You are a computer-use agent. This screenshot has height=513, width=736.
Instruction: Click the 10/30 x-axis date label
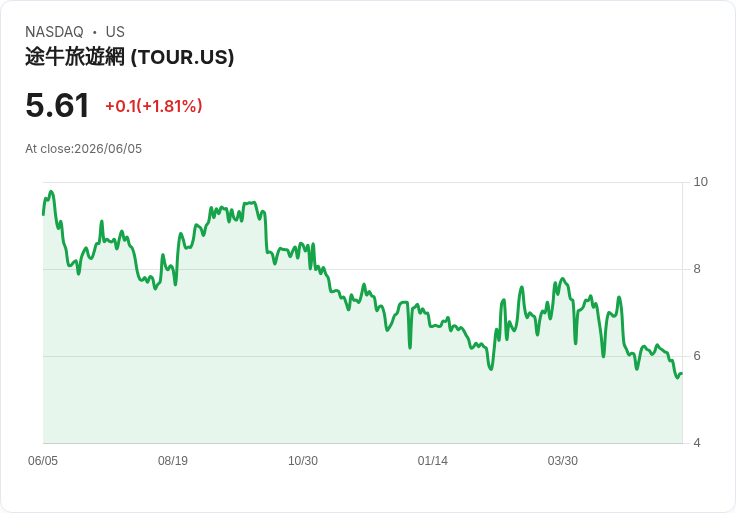point(303,461)
